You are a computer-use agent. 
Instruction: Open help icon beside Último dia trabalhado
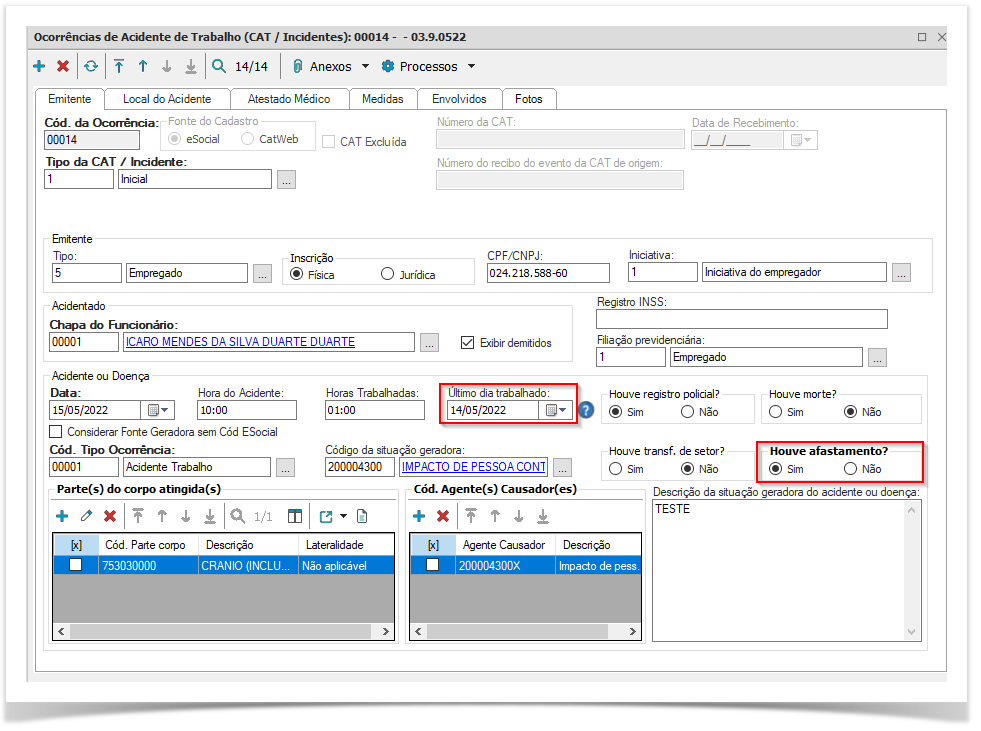586,410
